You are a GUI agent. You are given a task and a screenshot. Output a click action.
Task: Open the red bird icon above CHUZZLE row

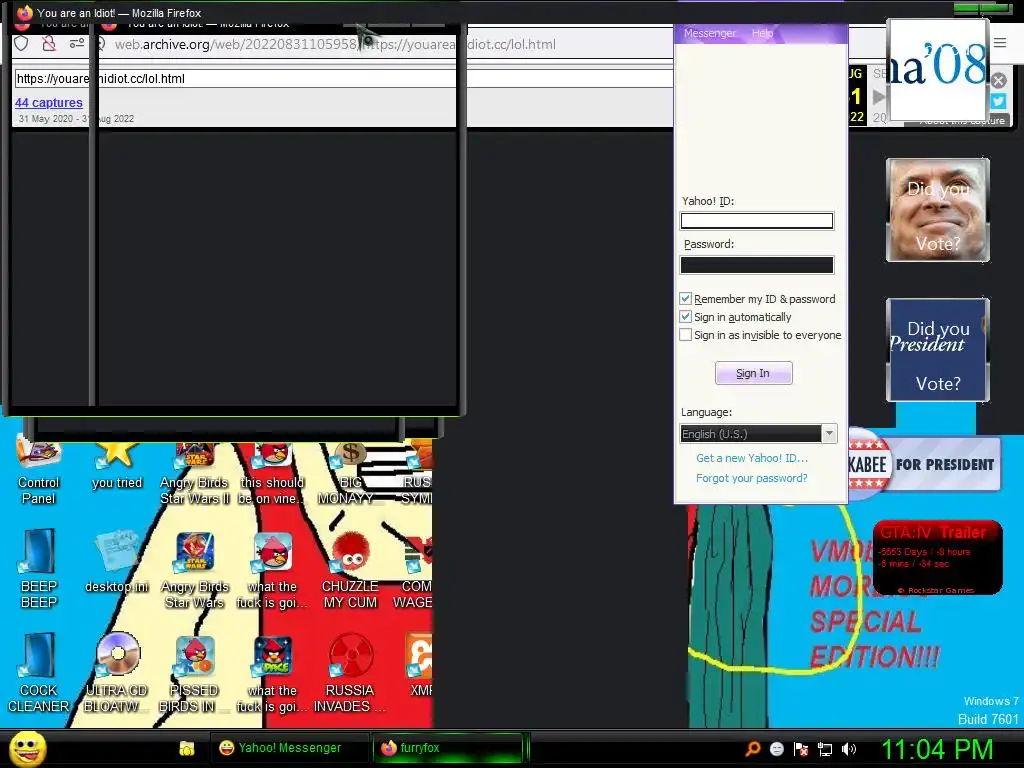(272, 569)
